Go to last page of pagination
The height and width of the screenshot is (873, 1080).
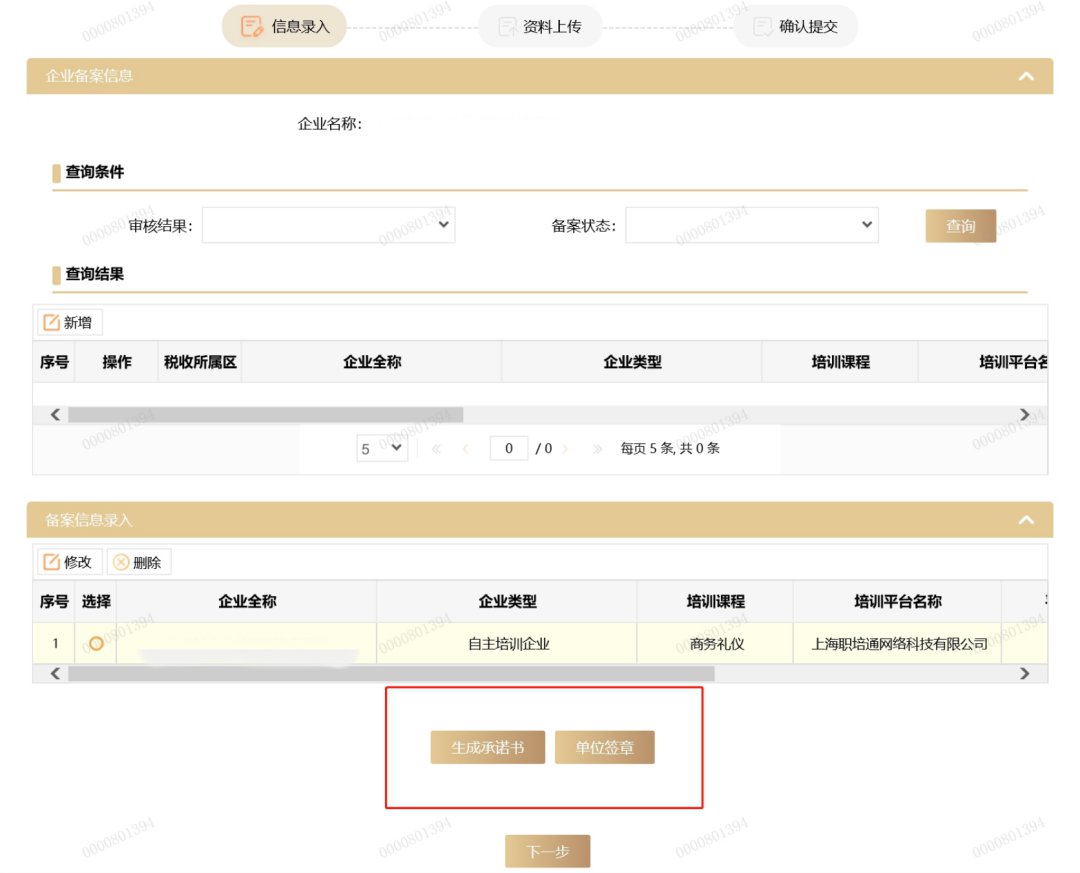[597, 449]
